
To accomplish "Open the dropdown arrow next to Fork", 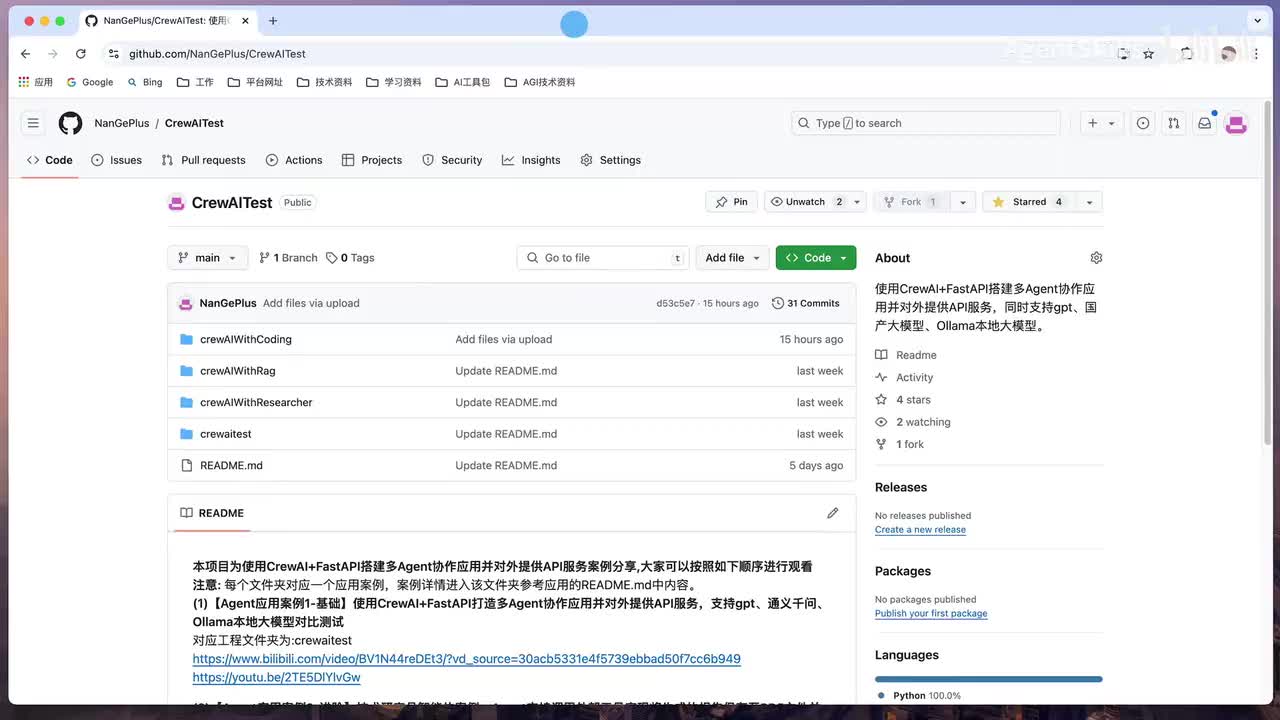I will [963, 202].
